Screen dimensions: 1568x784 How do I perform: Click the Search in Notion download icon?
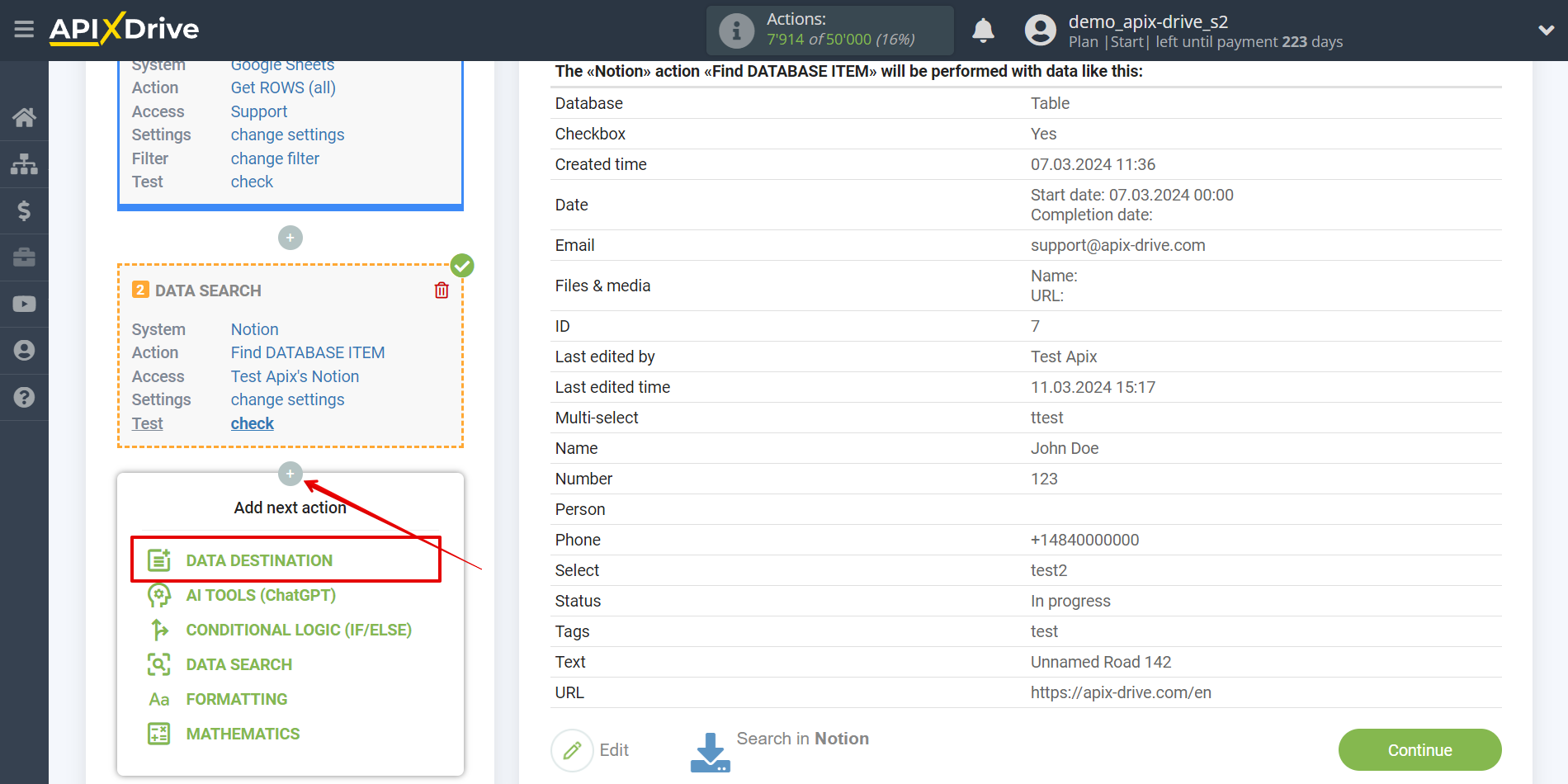(x=710, y=752)
